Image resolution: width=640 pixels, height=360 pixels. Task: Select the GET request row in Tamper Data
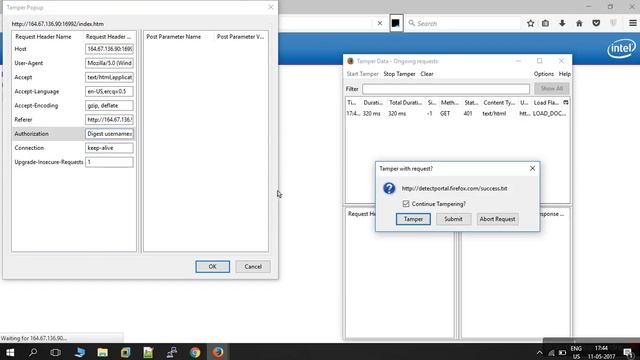click(457, 113)
